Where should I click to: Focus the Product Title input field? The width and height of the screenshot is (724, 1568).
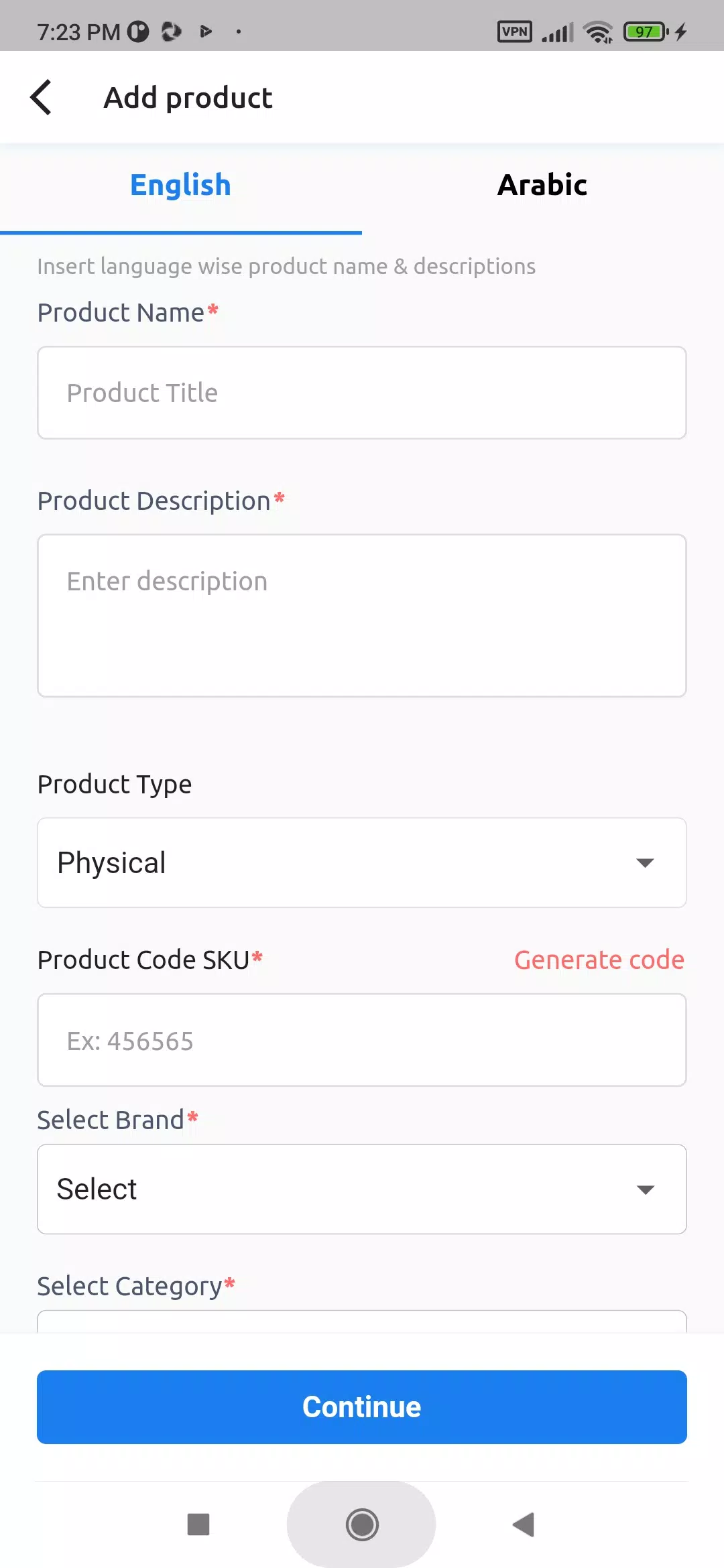[362, 393]
